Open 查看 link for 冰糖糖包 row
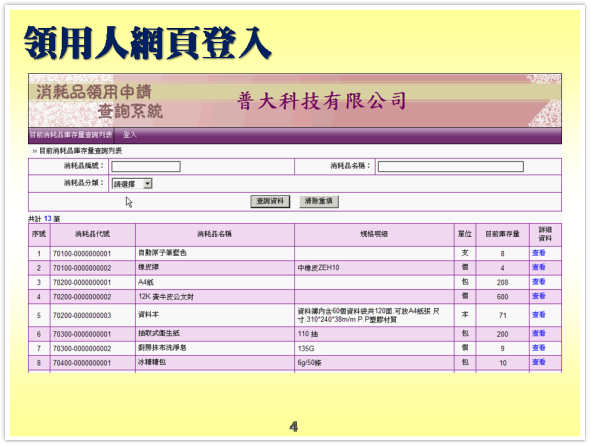 [x=538, y=362]
